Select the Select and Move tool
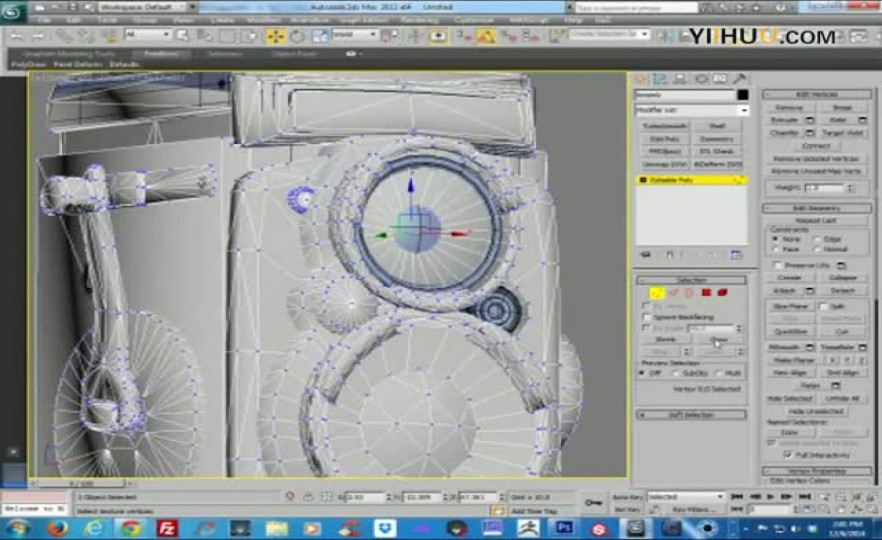Image resolution: width=882 pixels, height=540 pixels. [276, 37]
